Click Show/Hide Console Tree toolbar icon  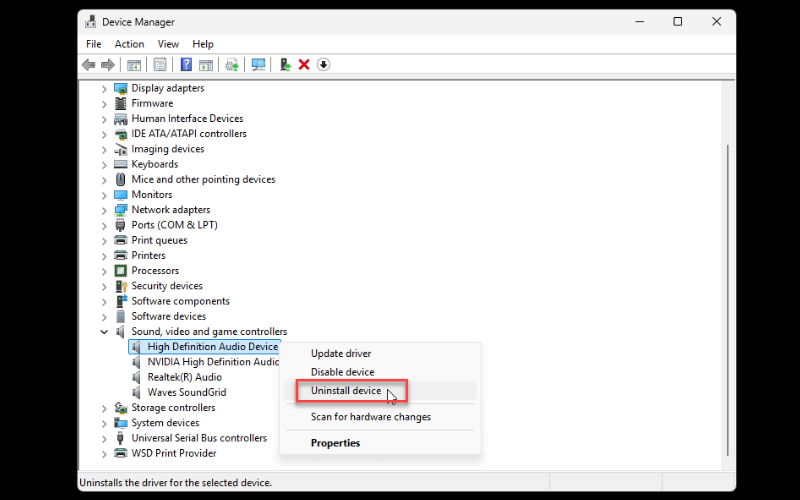click(134, 65)
